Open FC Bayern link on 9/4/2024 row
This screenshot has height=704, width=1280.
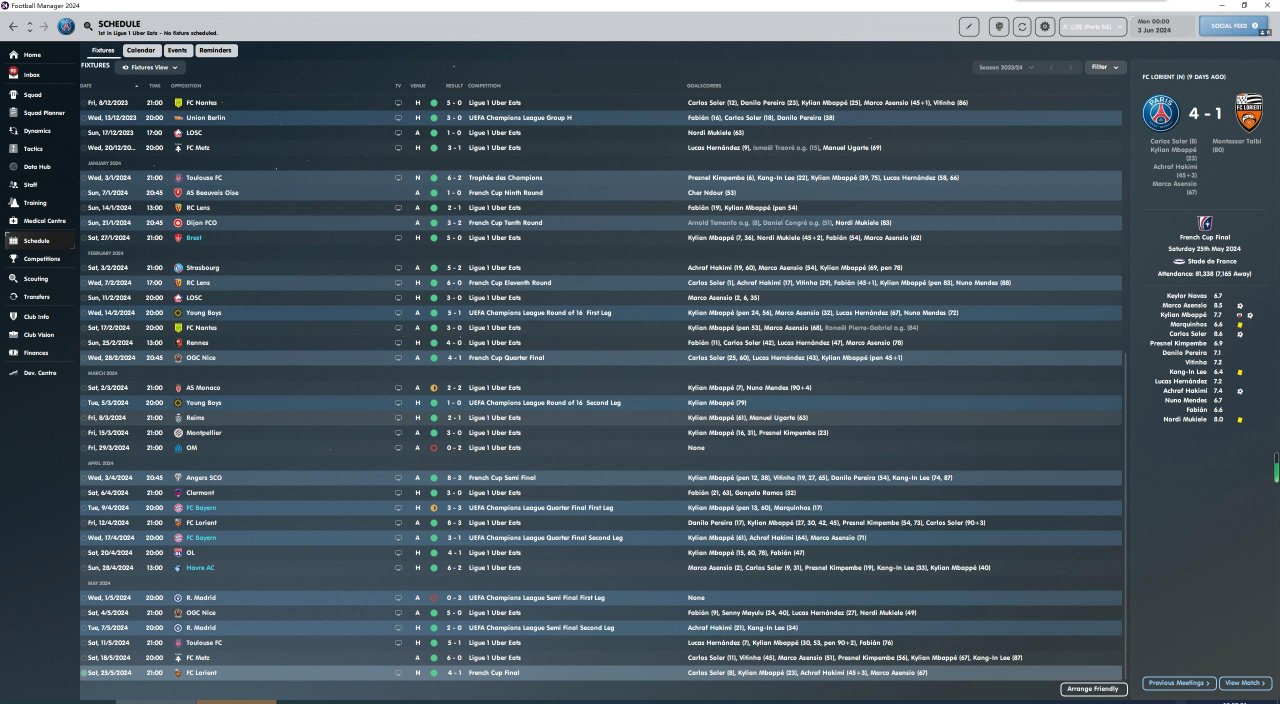200,508
